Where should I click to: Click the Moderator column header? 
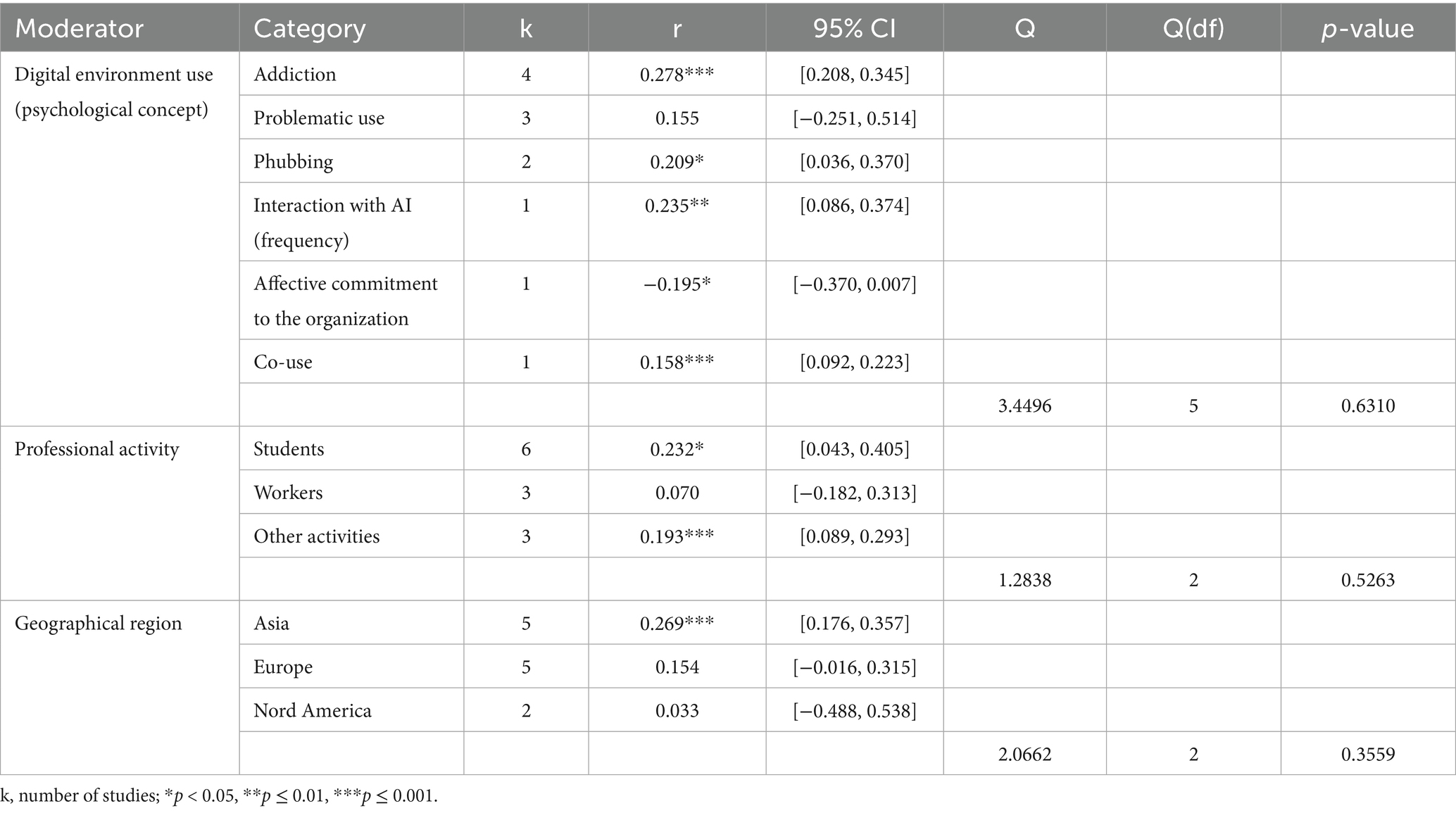point(79,28)
